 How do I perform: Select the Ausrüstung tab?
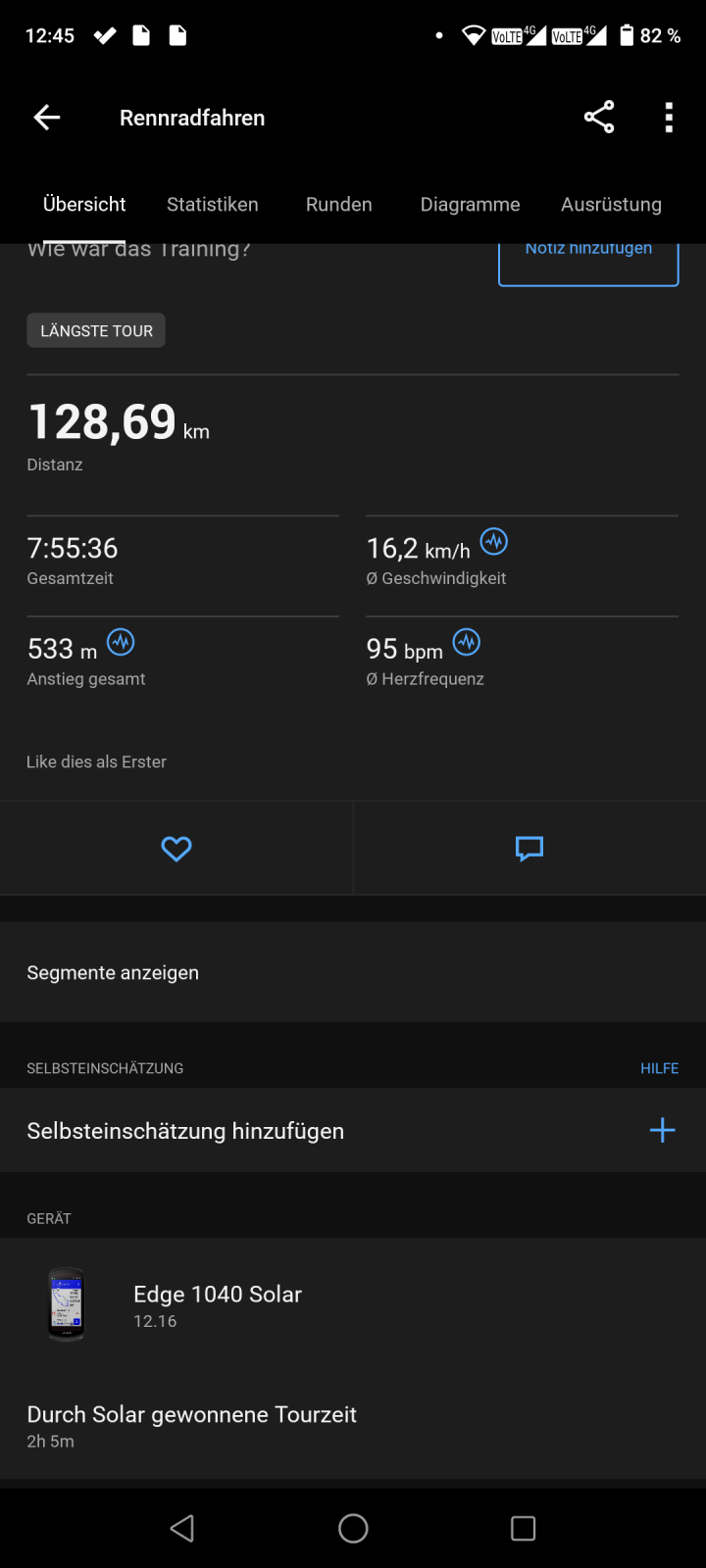[611, 204]
